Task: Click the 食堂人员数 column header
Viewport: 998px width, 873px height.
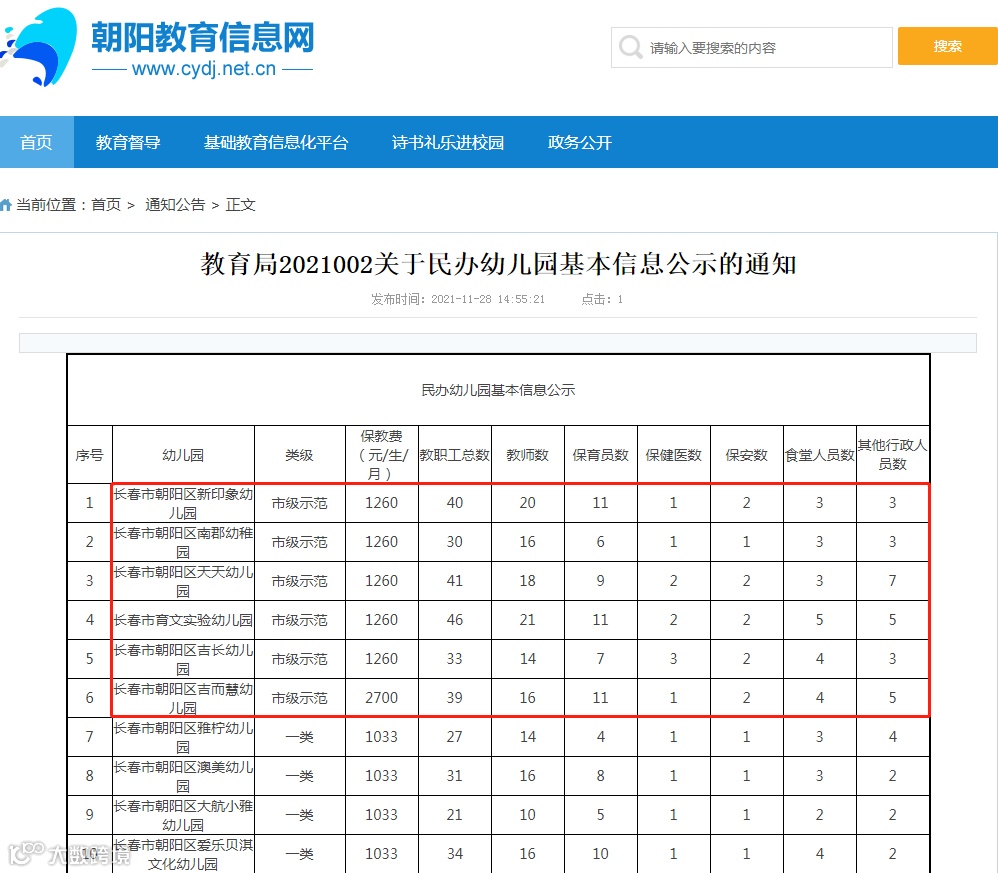Action: (x=819, y=455)
